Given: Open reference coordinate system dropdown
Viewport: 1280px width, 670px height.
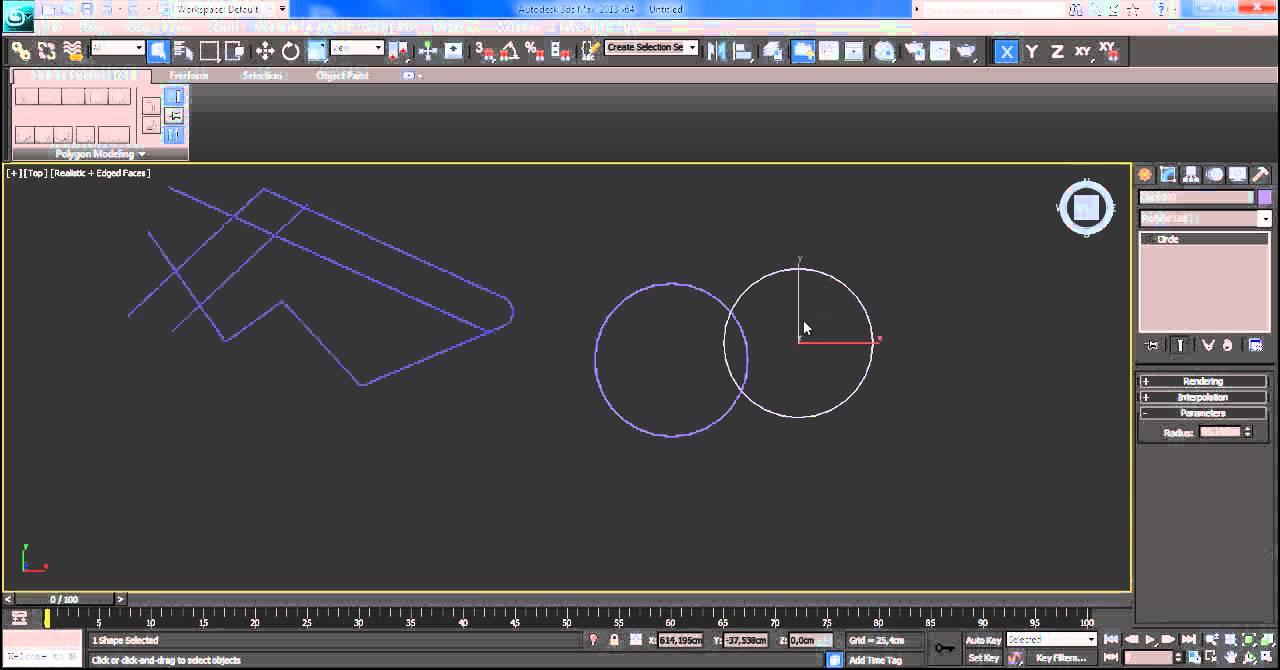Looking at the screenshot, I should [x=358, y=47].
